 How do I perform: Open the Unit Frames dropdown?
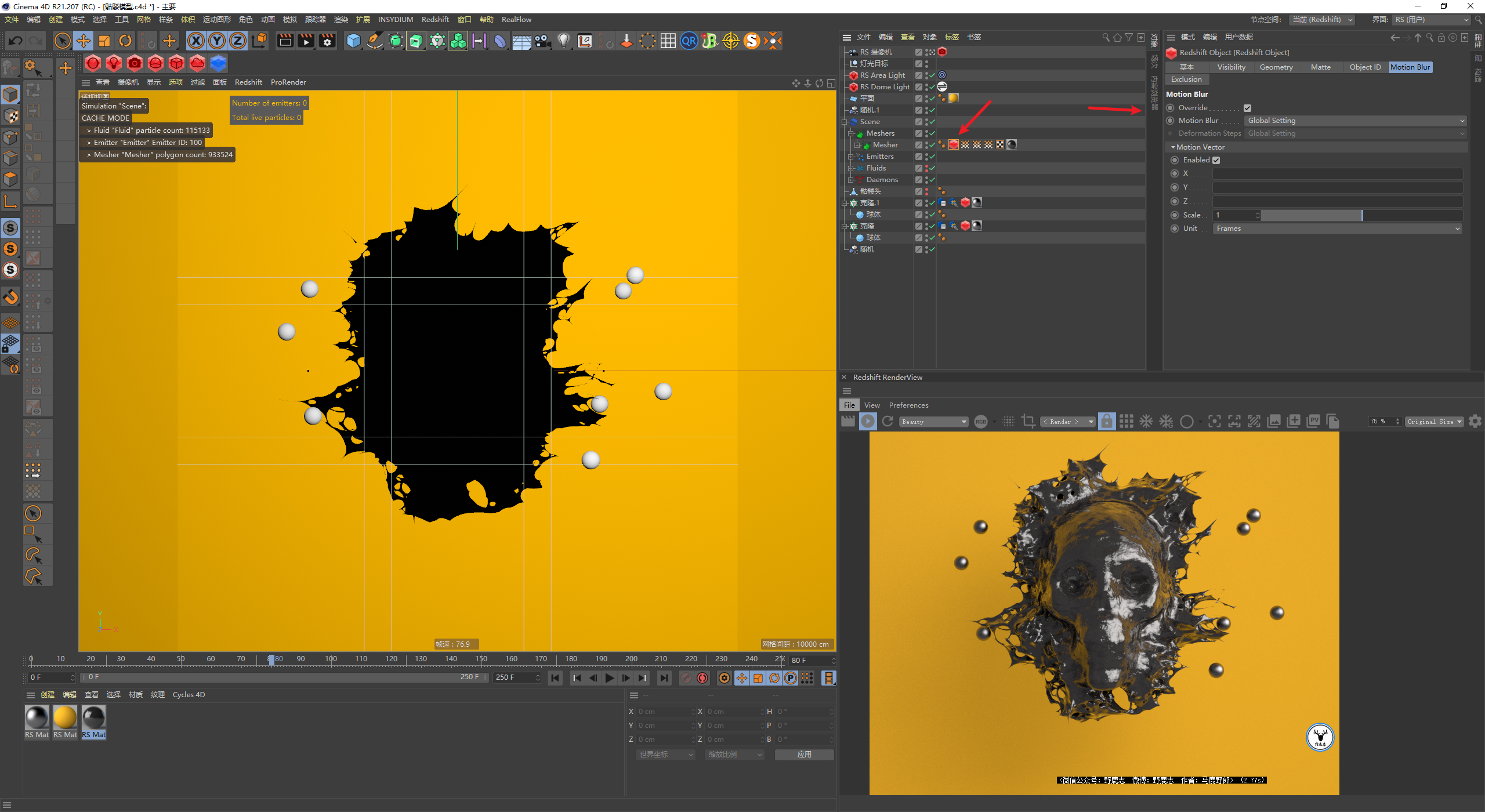point(1338,229)
